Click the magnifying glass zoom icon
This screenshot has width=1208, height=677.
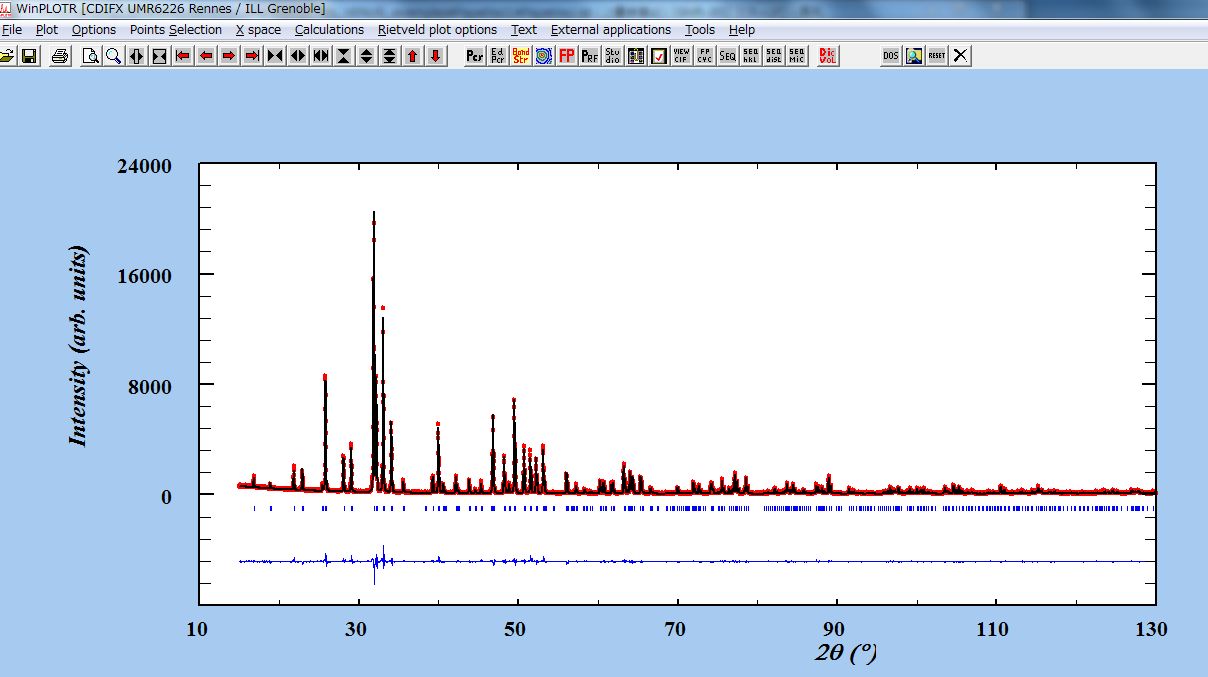click(113, 56)
